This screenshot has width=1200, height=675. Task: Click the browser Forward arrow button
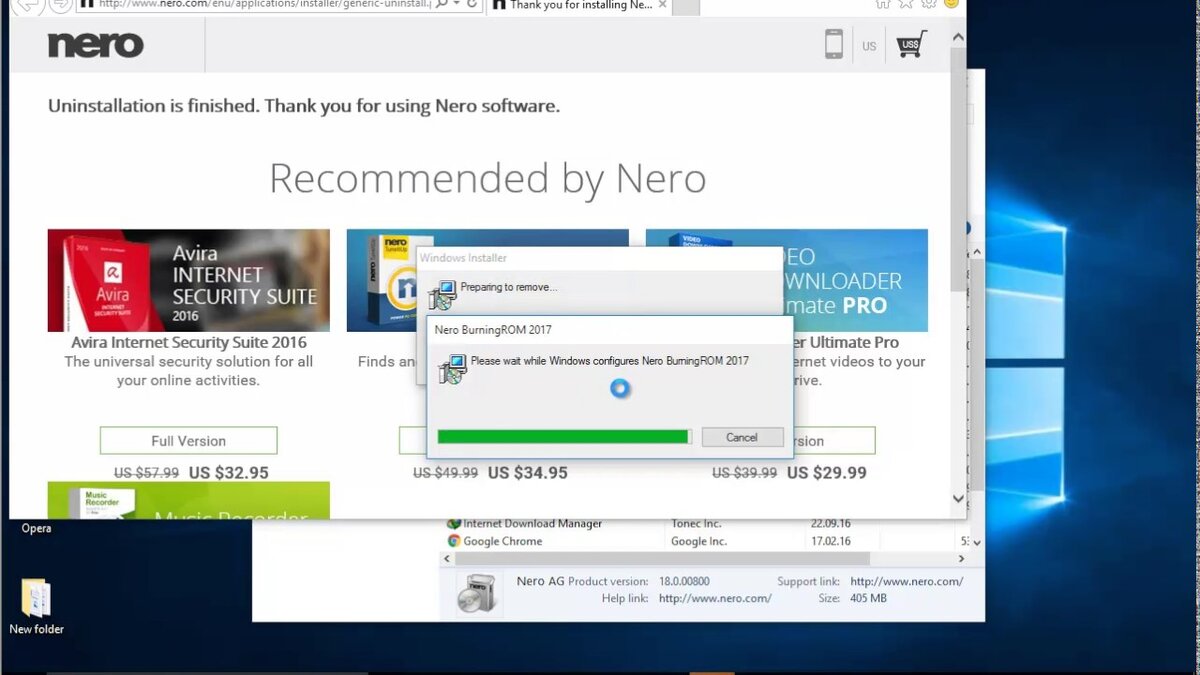click(60, 4)
